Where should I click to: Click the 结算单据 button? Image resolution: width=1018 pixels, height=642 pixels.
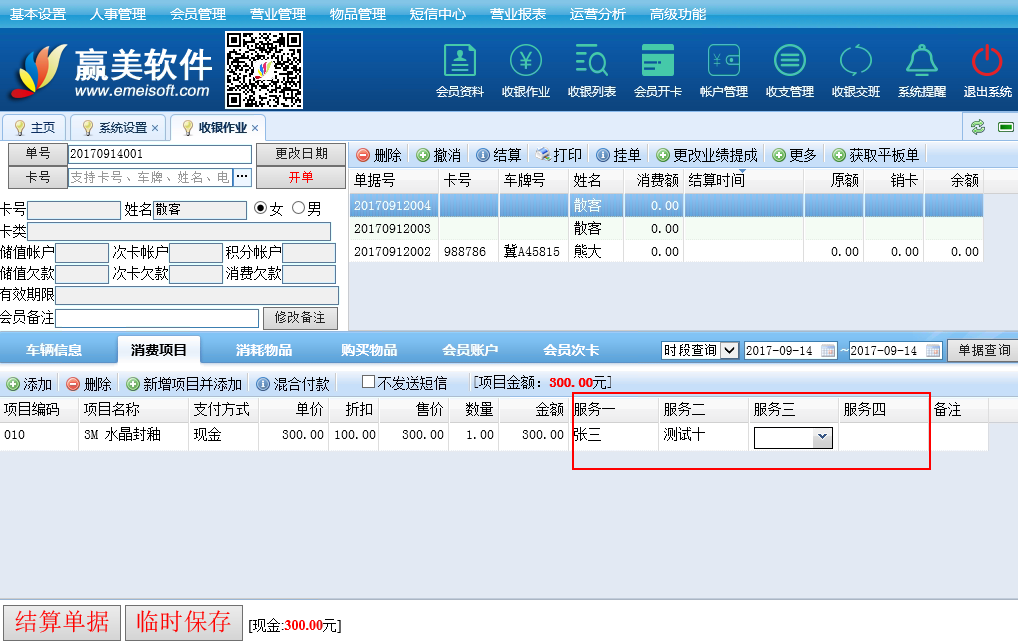(x=62, y=621)
